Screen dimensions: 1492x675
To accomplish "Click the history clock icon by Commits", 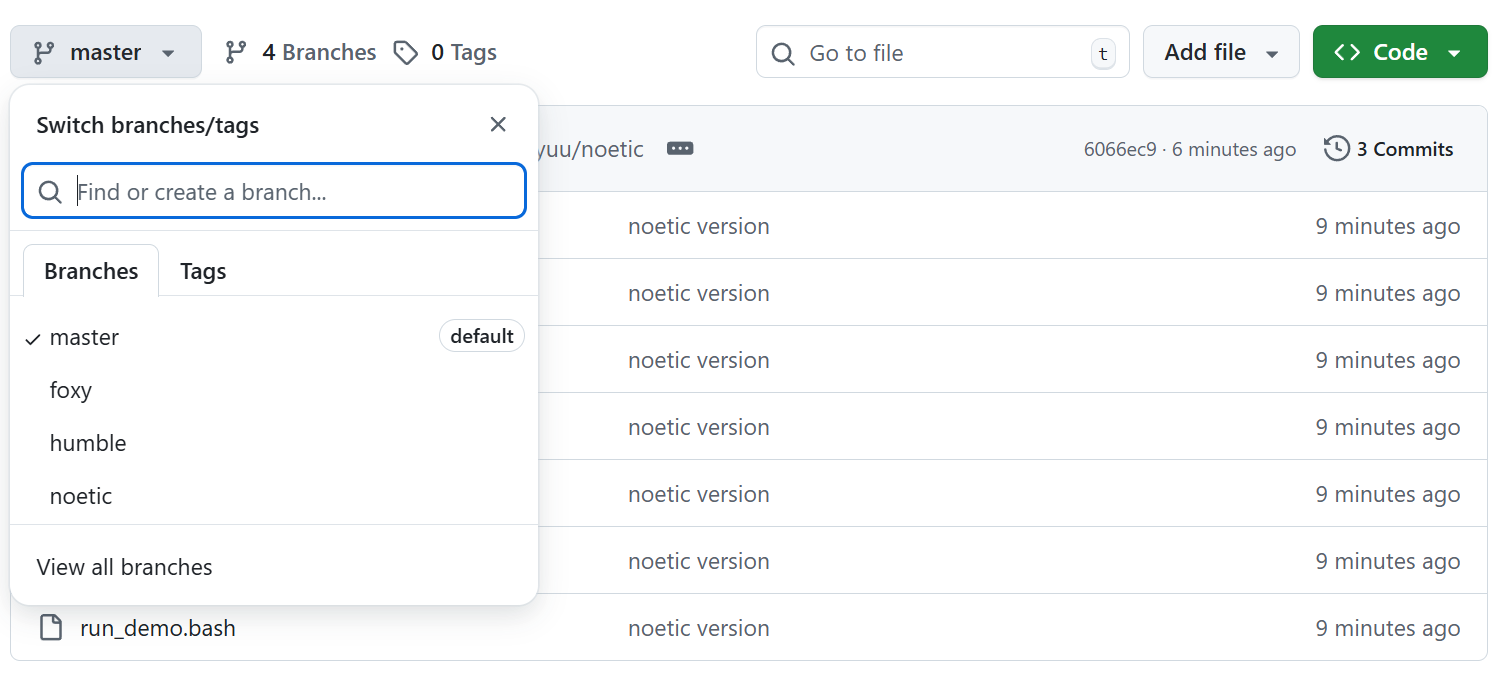I will [x=1336, y=149].
